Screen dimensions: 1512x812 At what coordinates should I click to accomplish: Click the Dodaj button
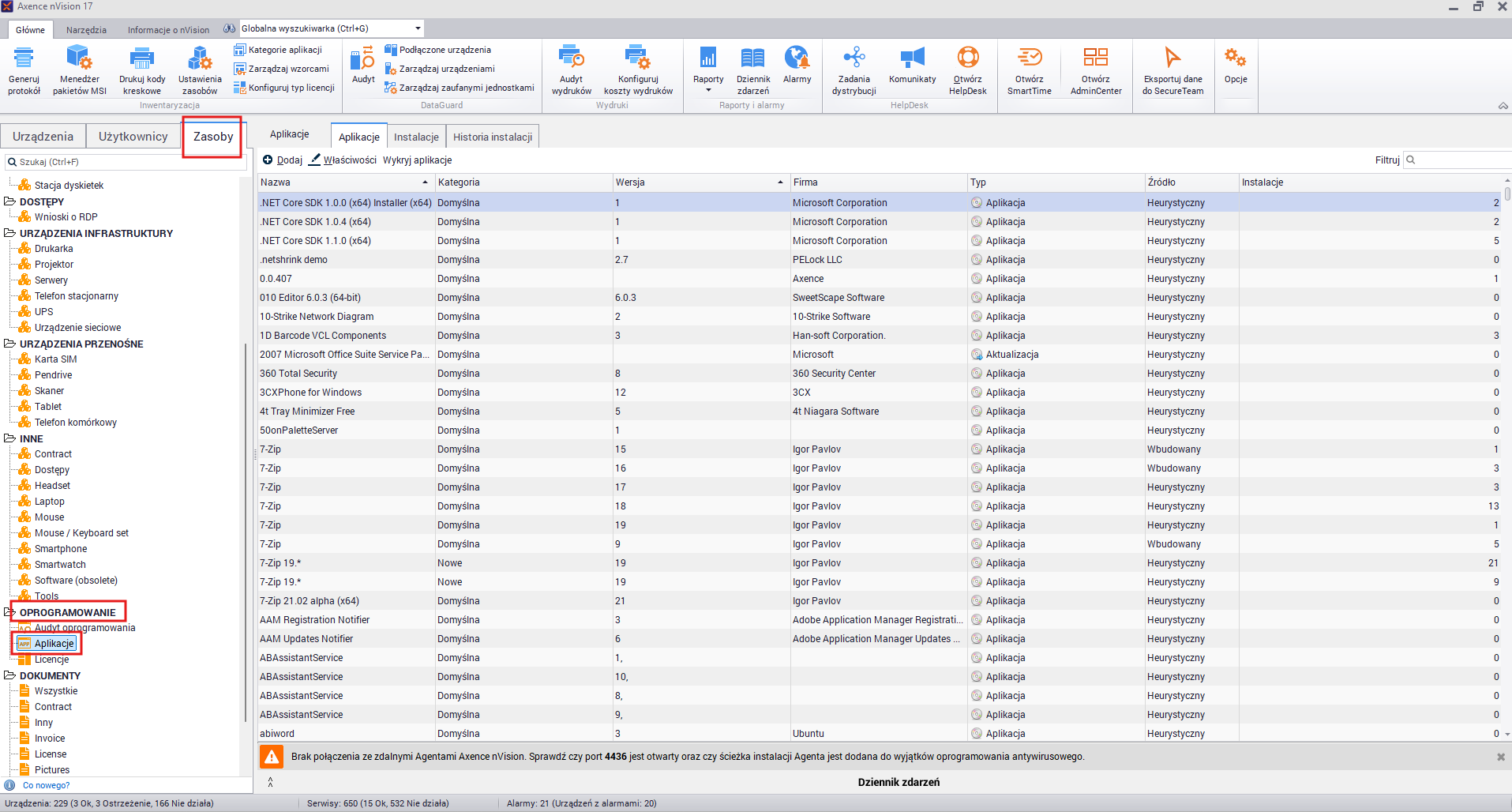(x=283, y=160)
